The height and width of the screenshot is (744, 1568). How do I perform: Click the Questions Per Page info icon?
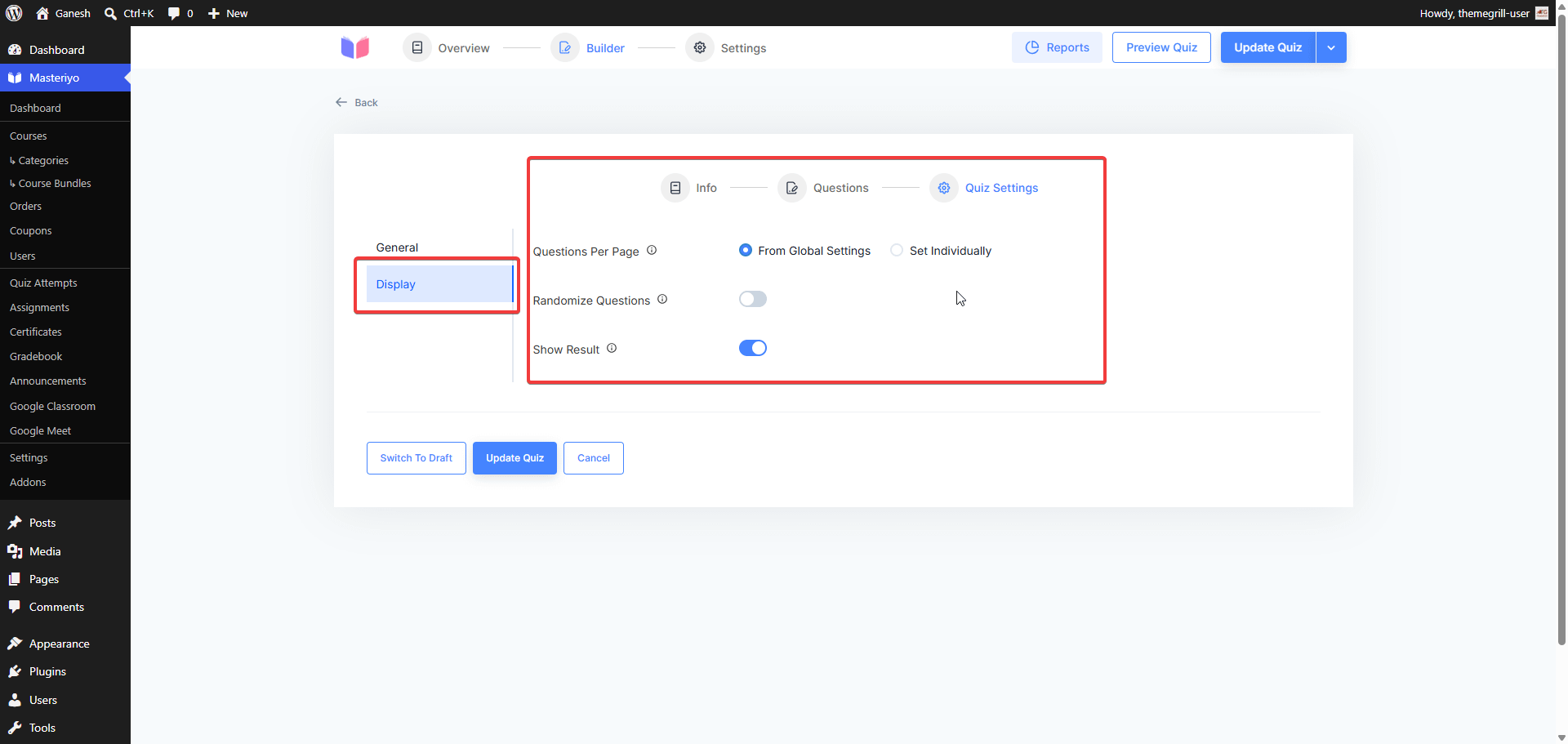[x=652, y=251]
